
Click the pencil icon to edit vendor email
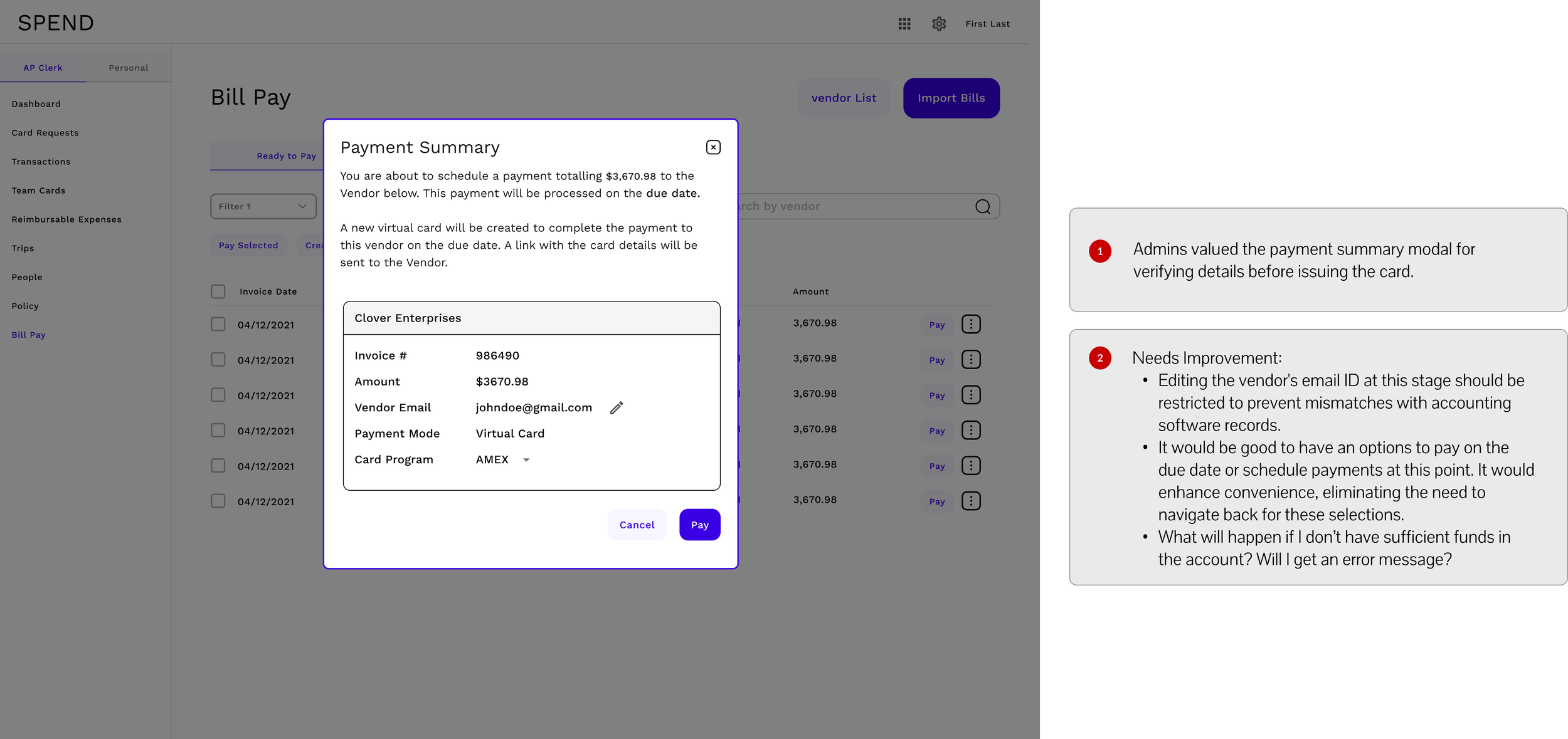click(617, 408)
